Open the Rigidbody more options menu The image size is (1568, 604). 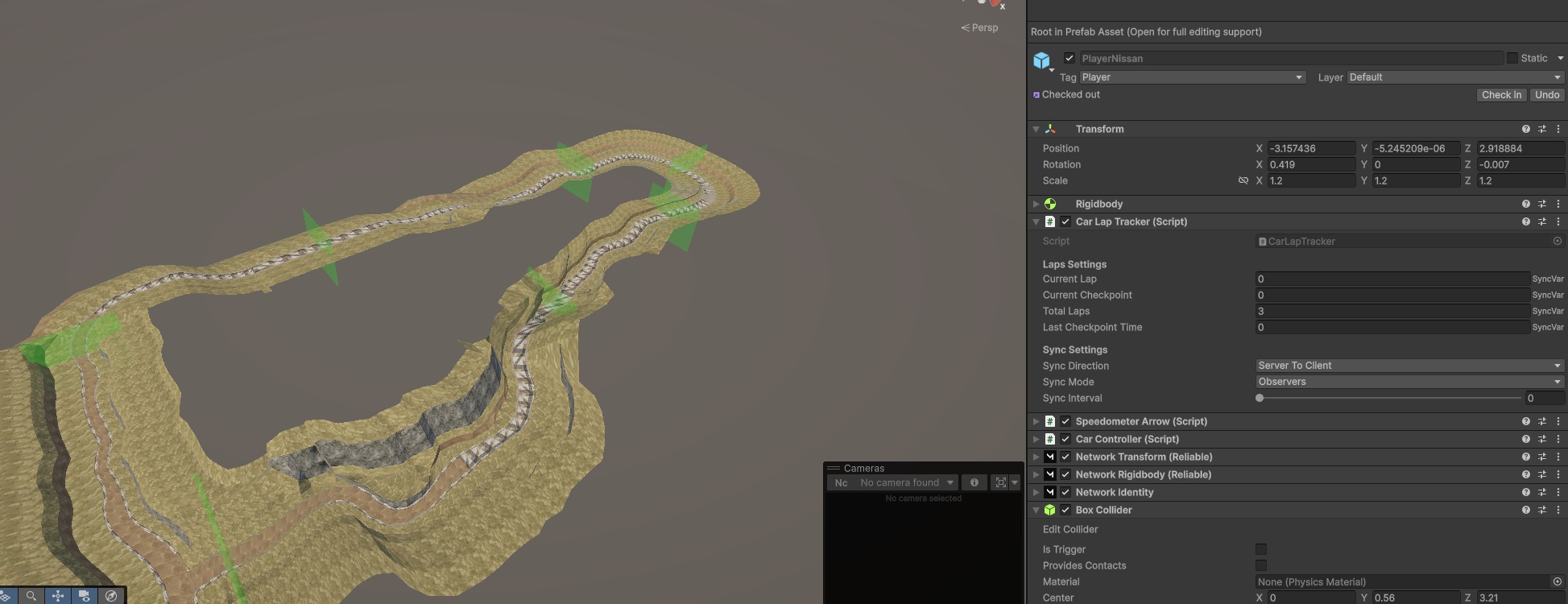[x=1558, y=204]
